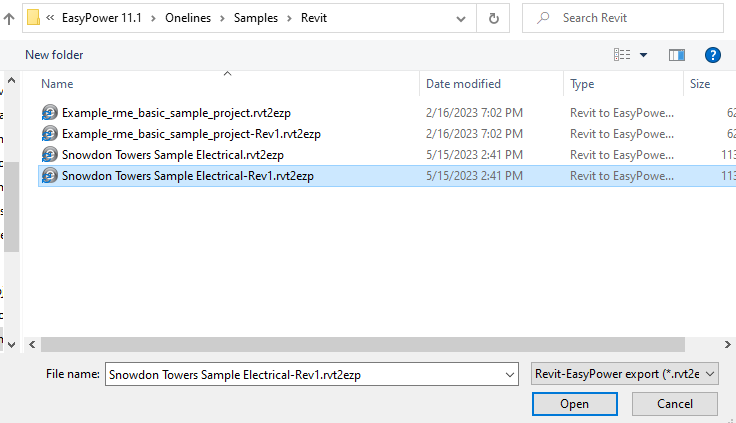Click icon of Example_rme_basic_sample_project-Rev1 file
Image resolution: width=736 pixels, height=423 pixels.
50,133
